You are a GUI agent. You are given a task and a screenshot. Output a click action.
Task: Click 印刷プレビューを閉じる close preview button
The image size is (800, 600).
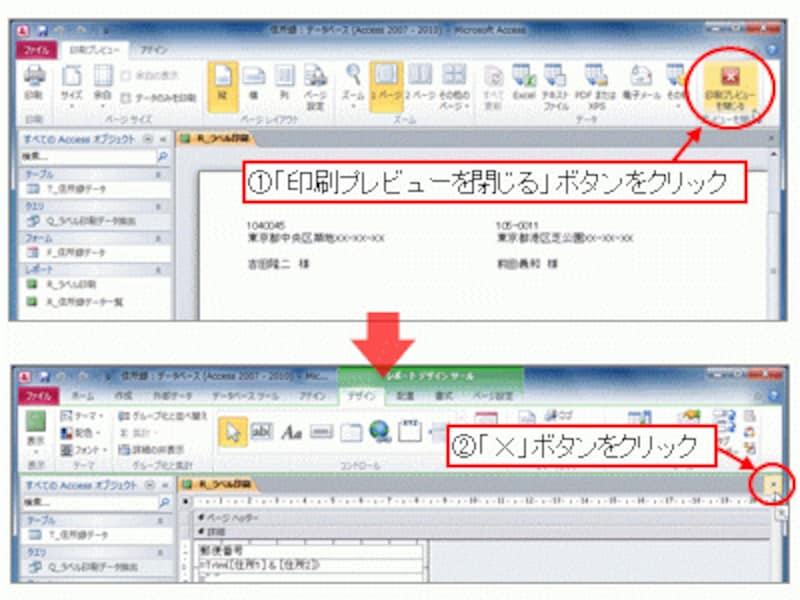point(730,88)
